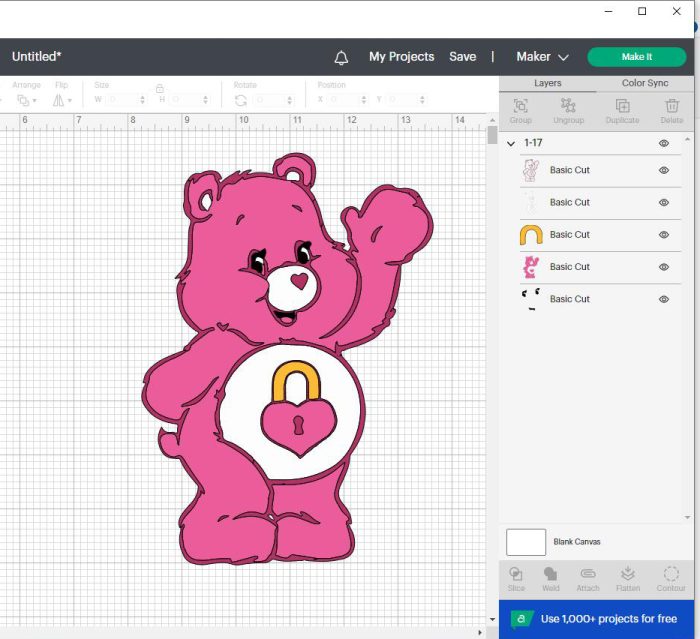The width and height of the screenshot is (700, 639).
Task: Adjust the Y position stepper arrows
Action: (x=422, y=100)
